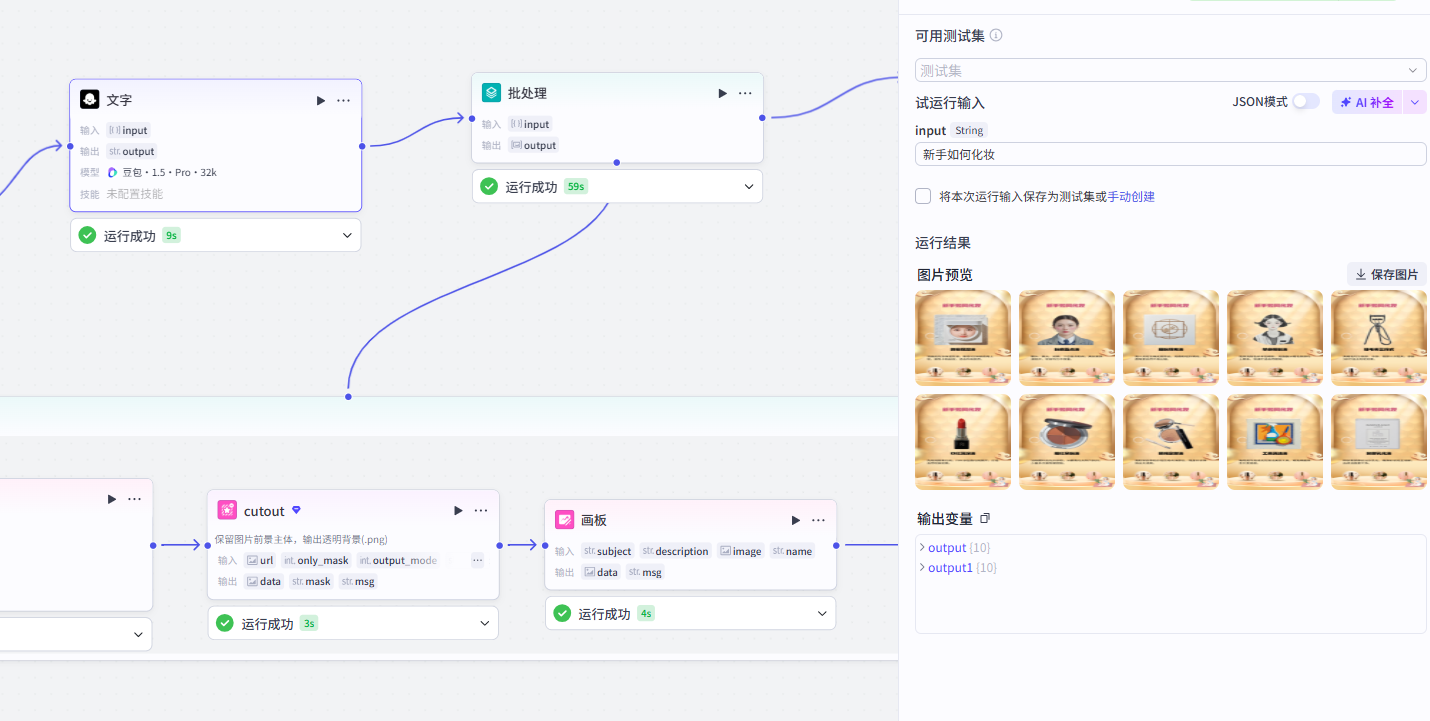The image size is (1430, 721).
Task: Open the 测试集 link in save option
Action: (1078, 196)
